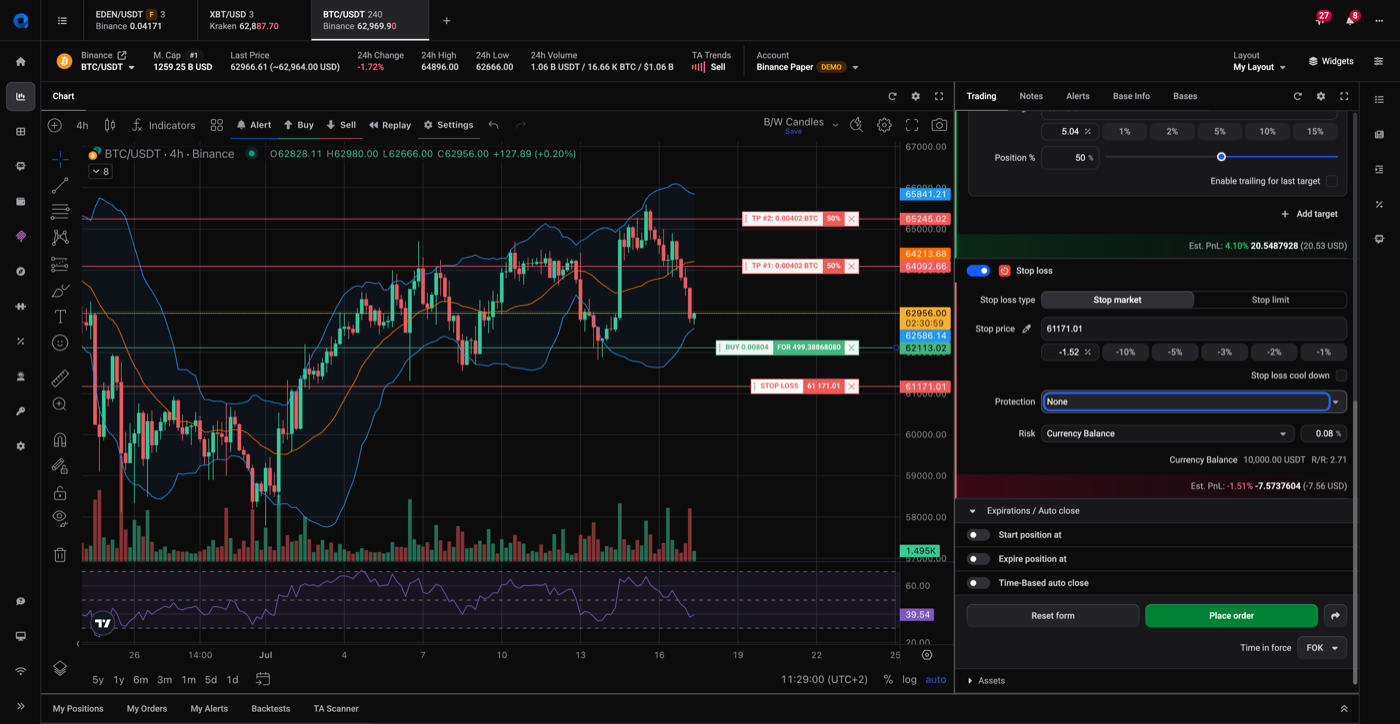This screenshot has height=724, width=1400.
Task: Switch to the Notes tab
Action: [1031, 96]
